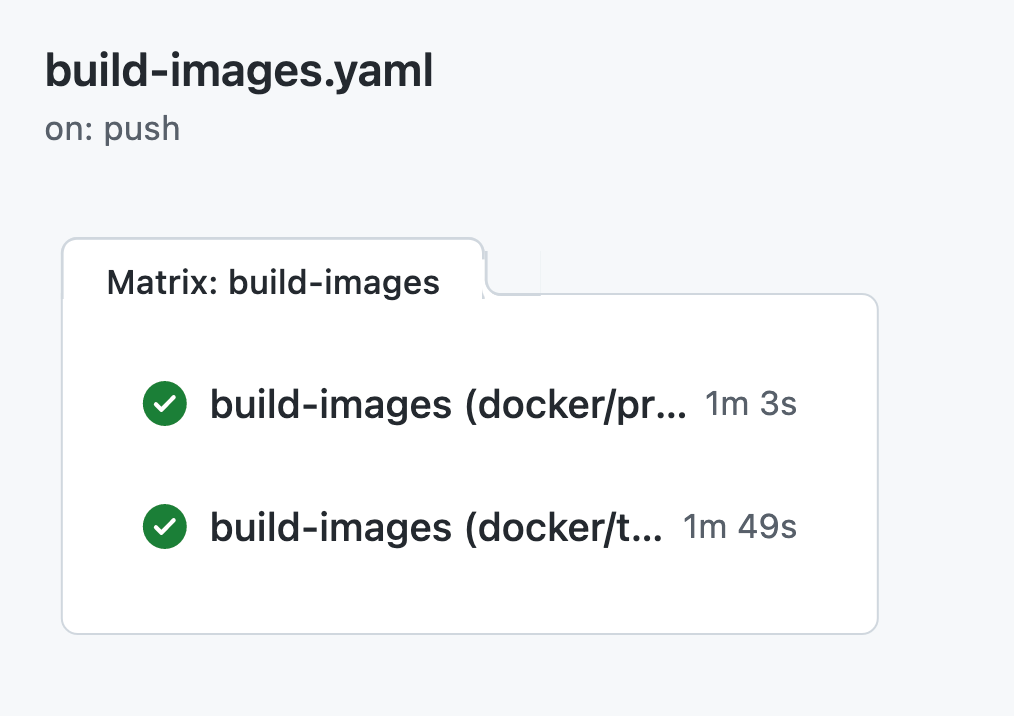
Task: Open the build-images (docker/pr…) job
Action: pyautogui.click(x=448, y=405)
